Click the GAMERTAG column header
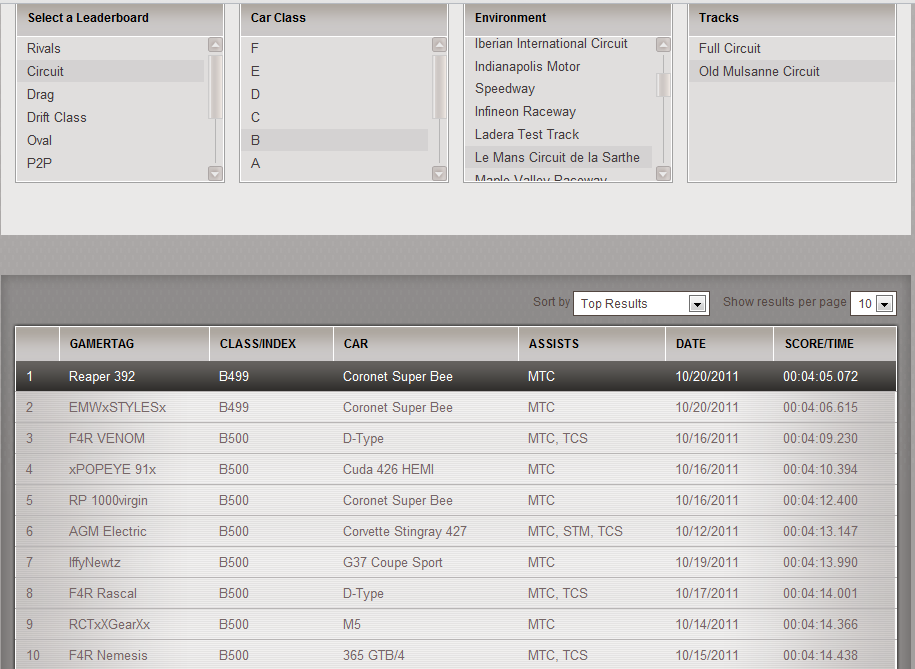This screenshot has height=669, width=915. point(102,343)
